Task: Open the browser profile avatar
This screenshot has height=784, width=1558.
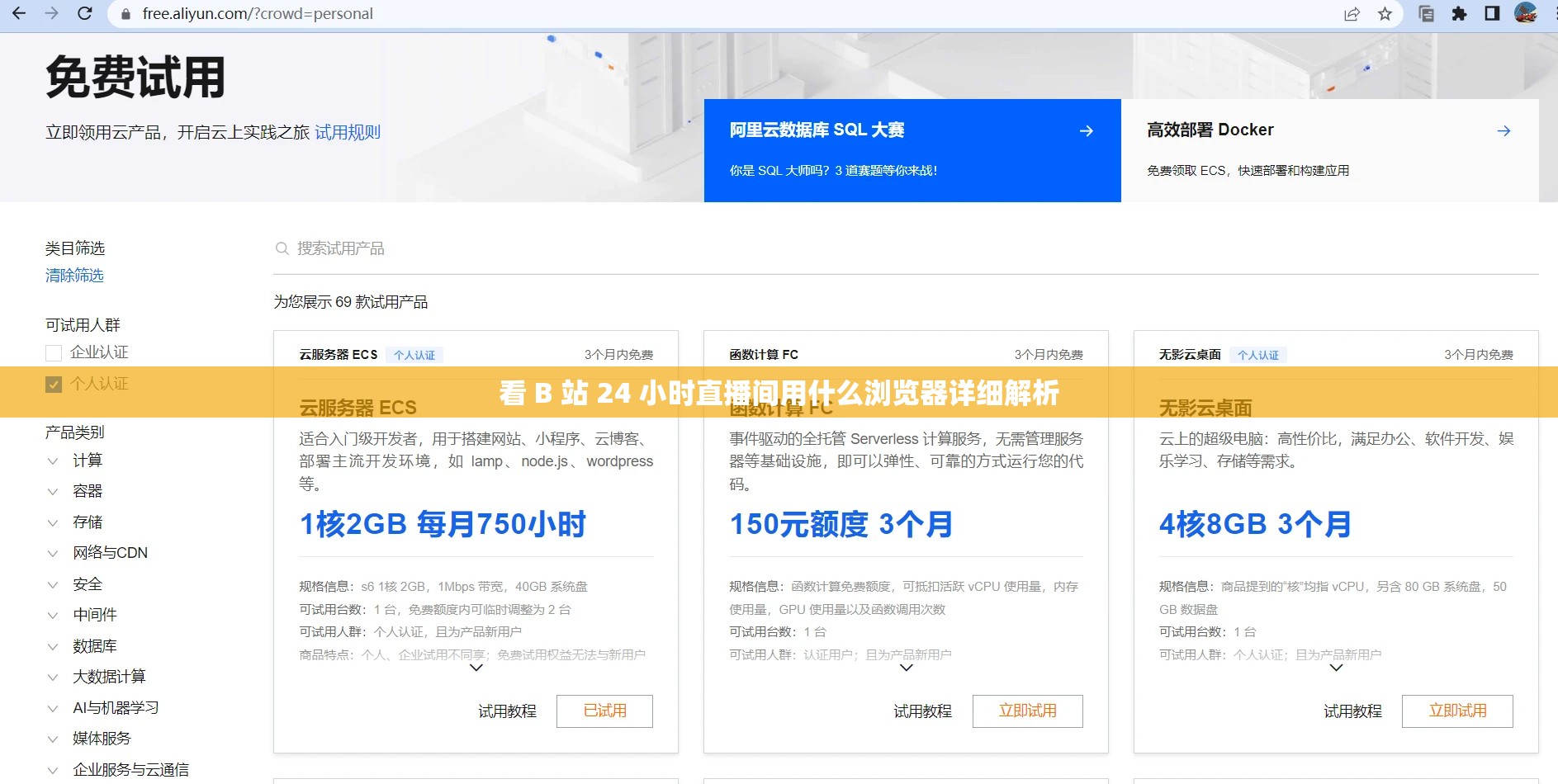Action: tap(1525, 13)
